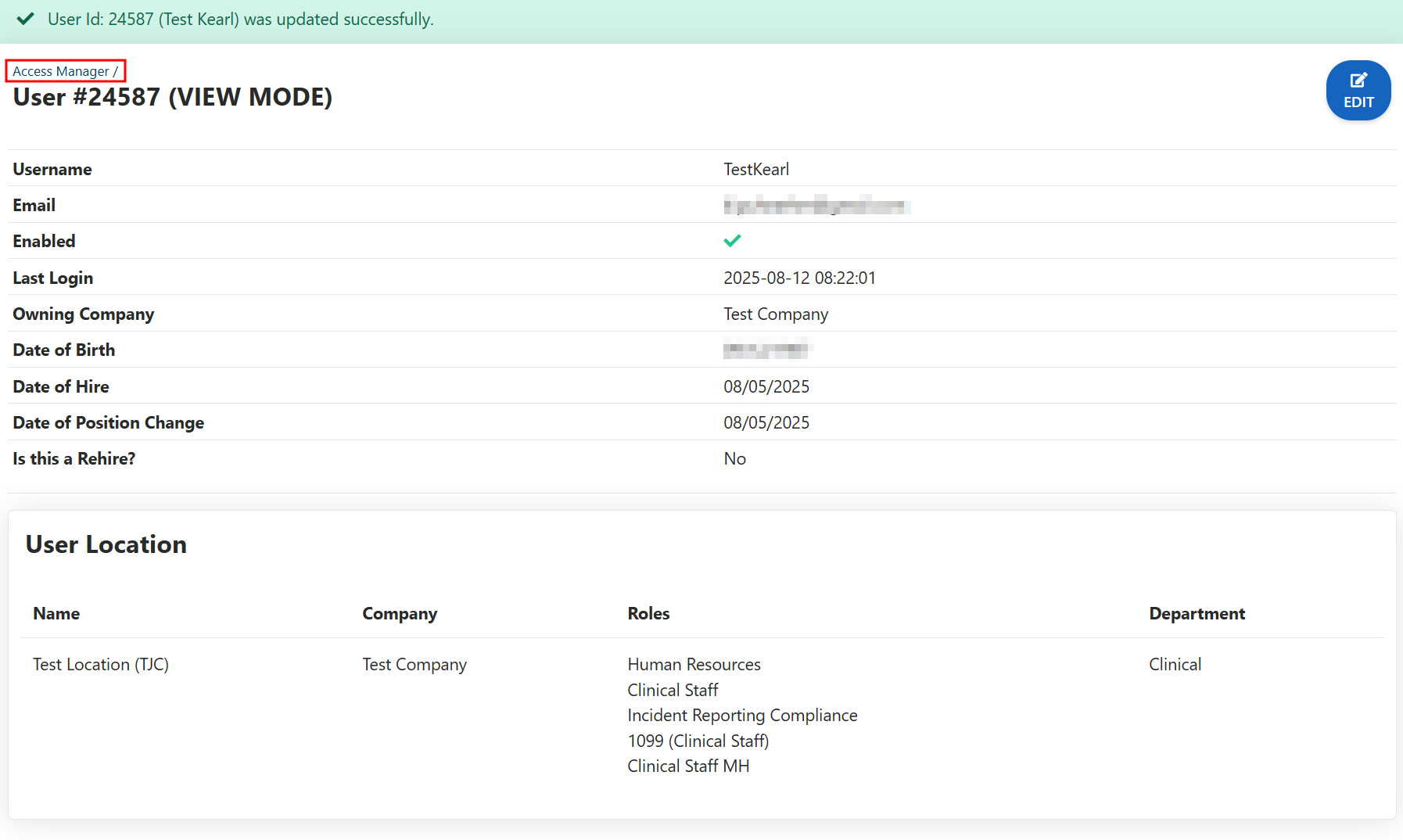This screenshot has height=840, width=1403.
Task: Select the TestKearl username value
Action: pyautogui.click(x=755, y=170)
